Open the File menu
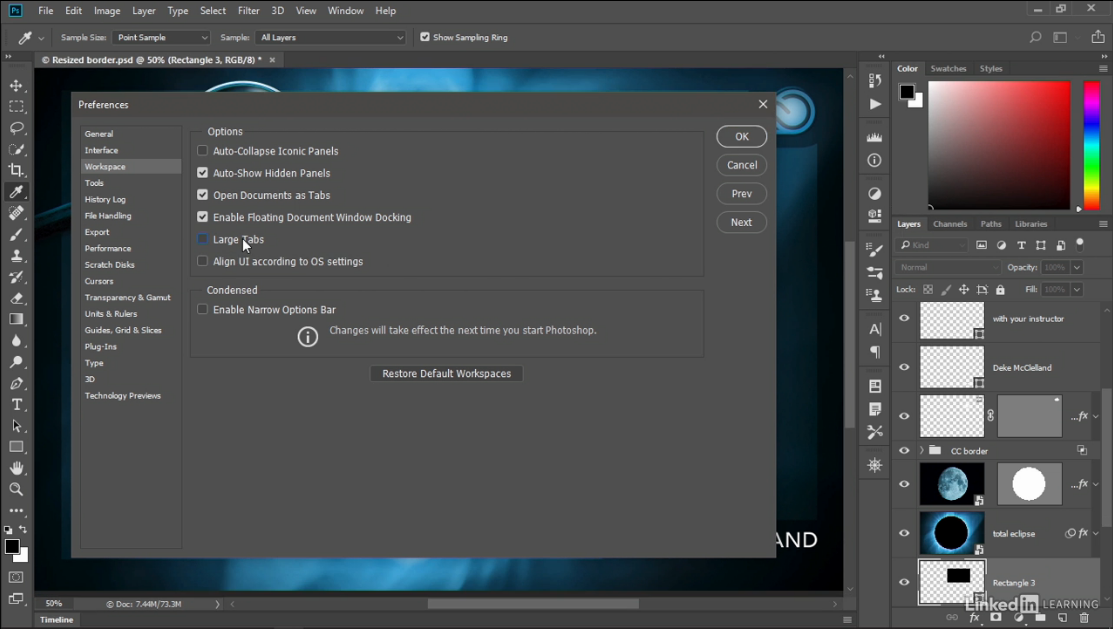This screenshot has height=629, width=1113. tap(45, 11)
